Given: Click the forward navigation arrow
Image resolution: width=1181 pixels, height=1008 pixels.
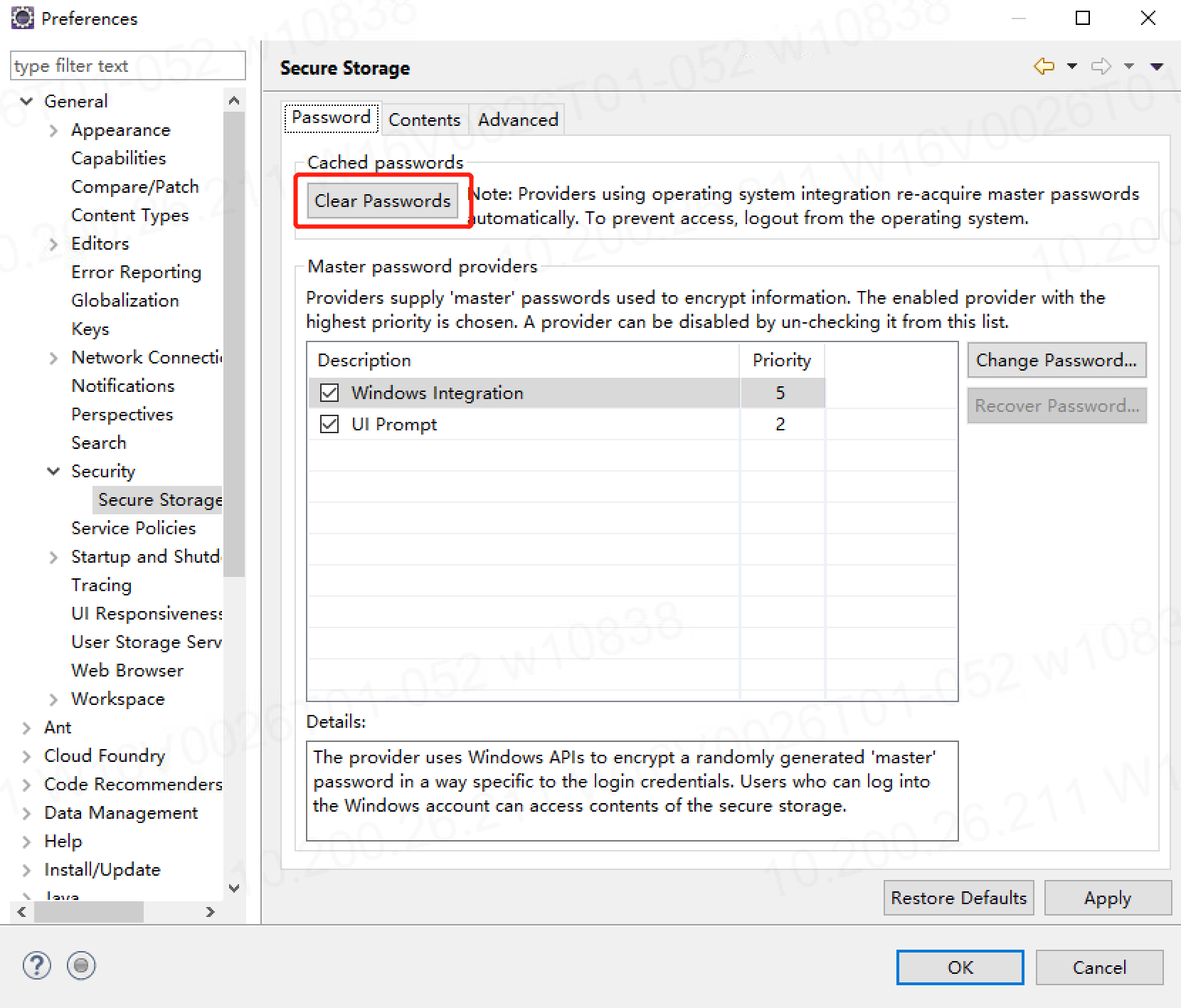Looking at the screenshot, I should point(1101,66).
